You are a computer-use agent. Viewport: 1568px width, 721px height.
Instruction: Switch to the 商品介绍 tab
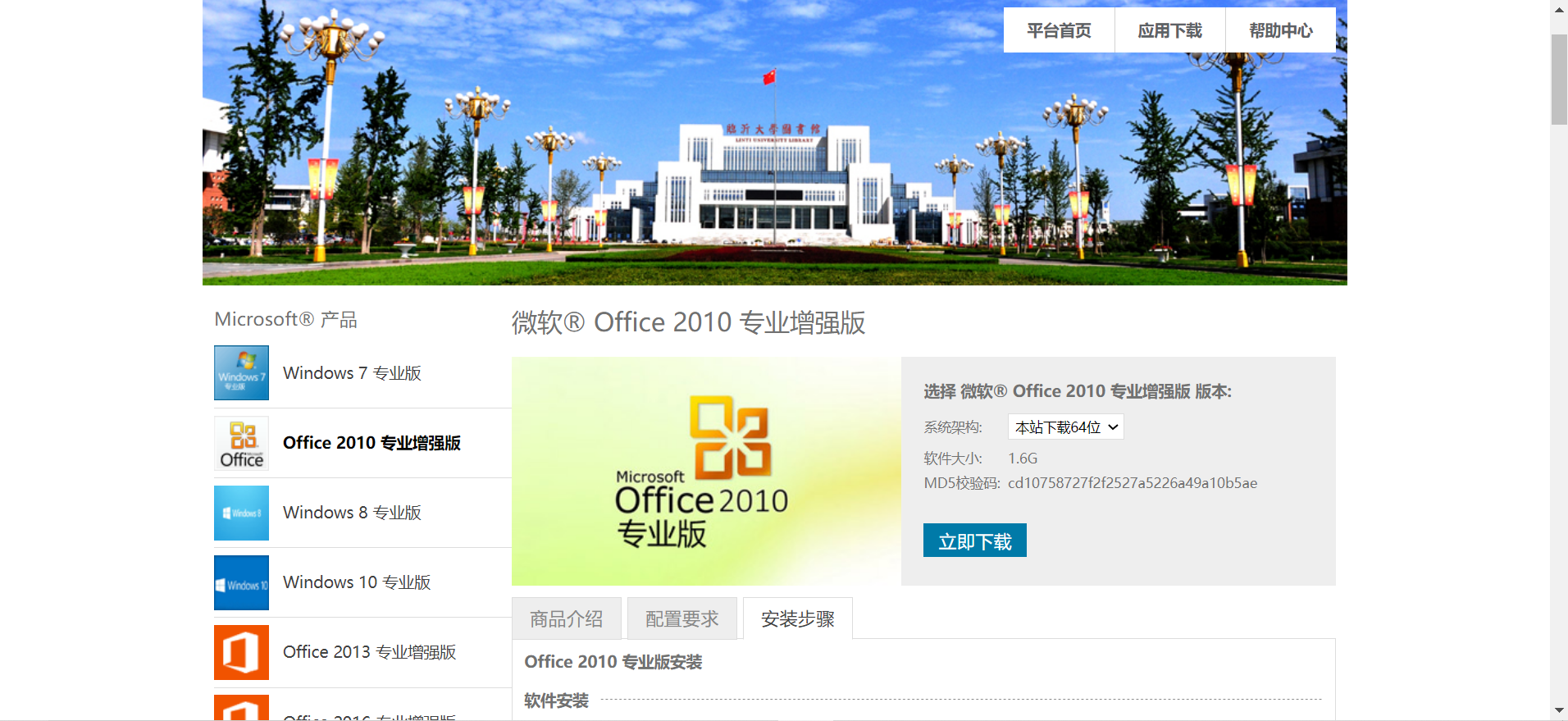(x=566, y=618)
